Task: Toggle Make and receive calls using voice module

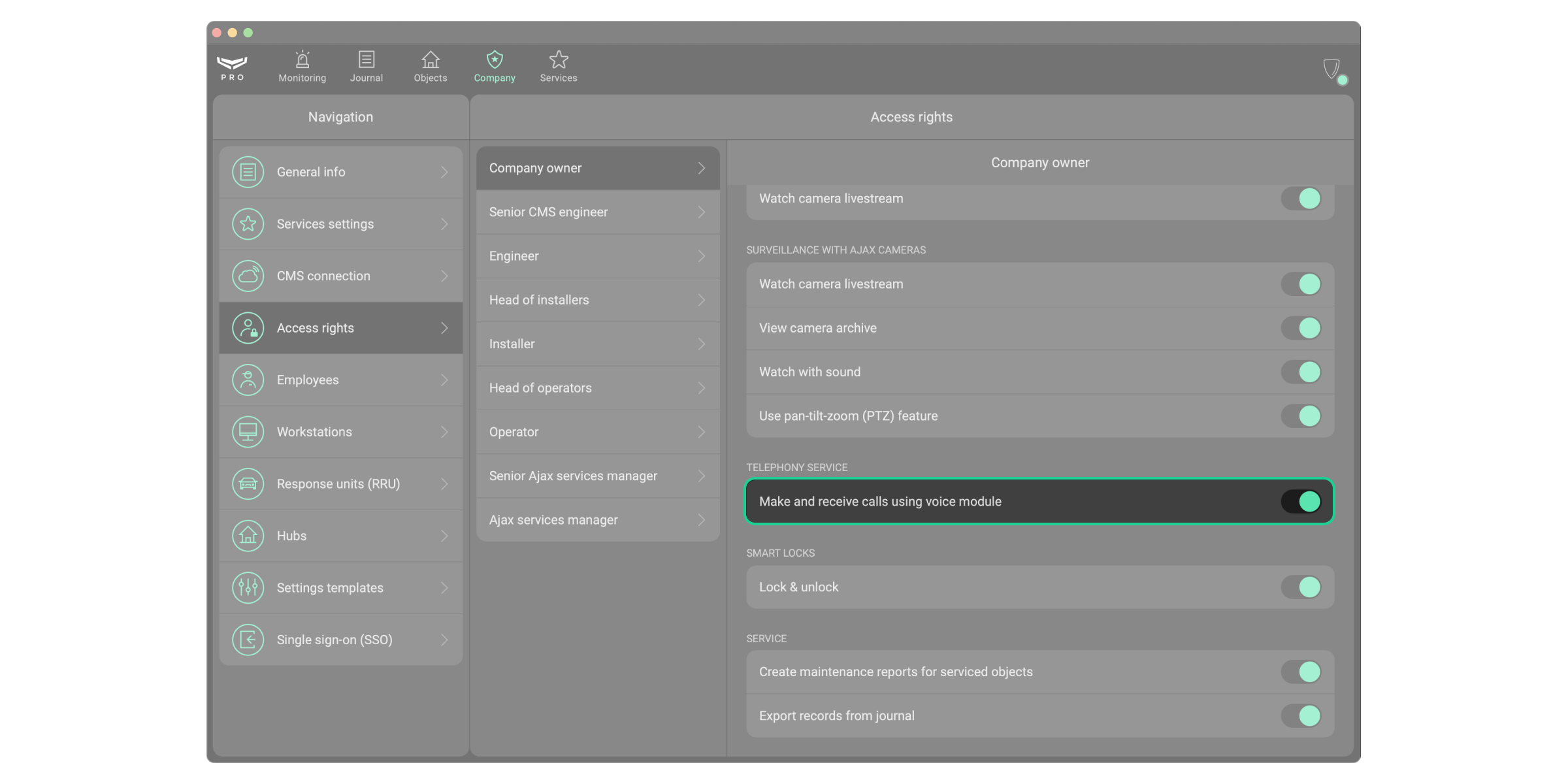Action: pos(1301,501)
